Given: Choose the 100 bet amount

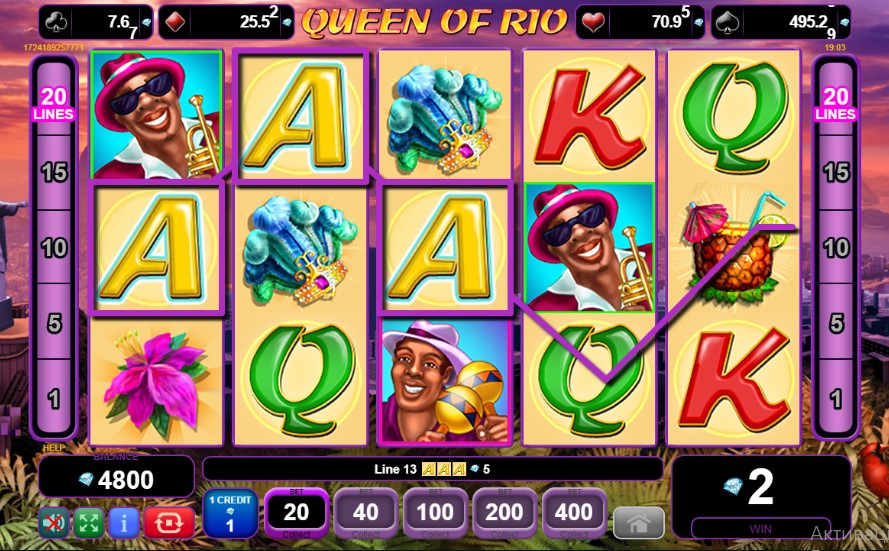Looking at the screenshot, I should pyautogui.click(x=435, y=512).
